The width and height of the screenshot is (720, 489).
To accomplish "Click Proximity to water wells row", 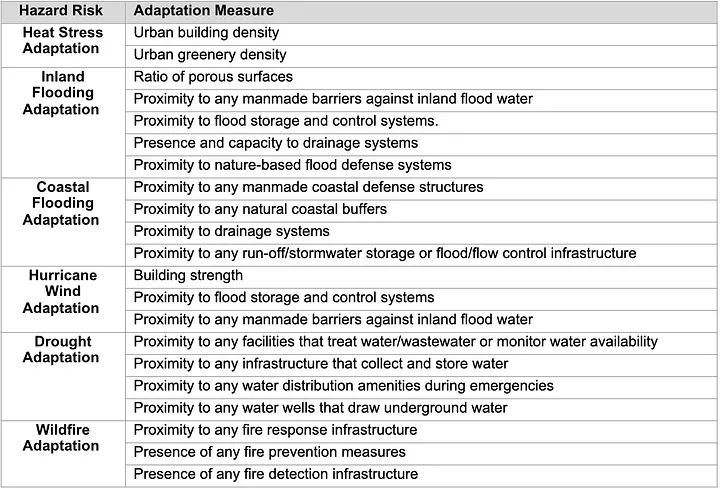I will point(421,409).
